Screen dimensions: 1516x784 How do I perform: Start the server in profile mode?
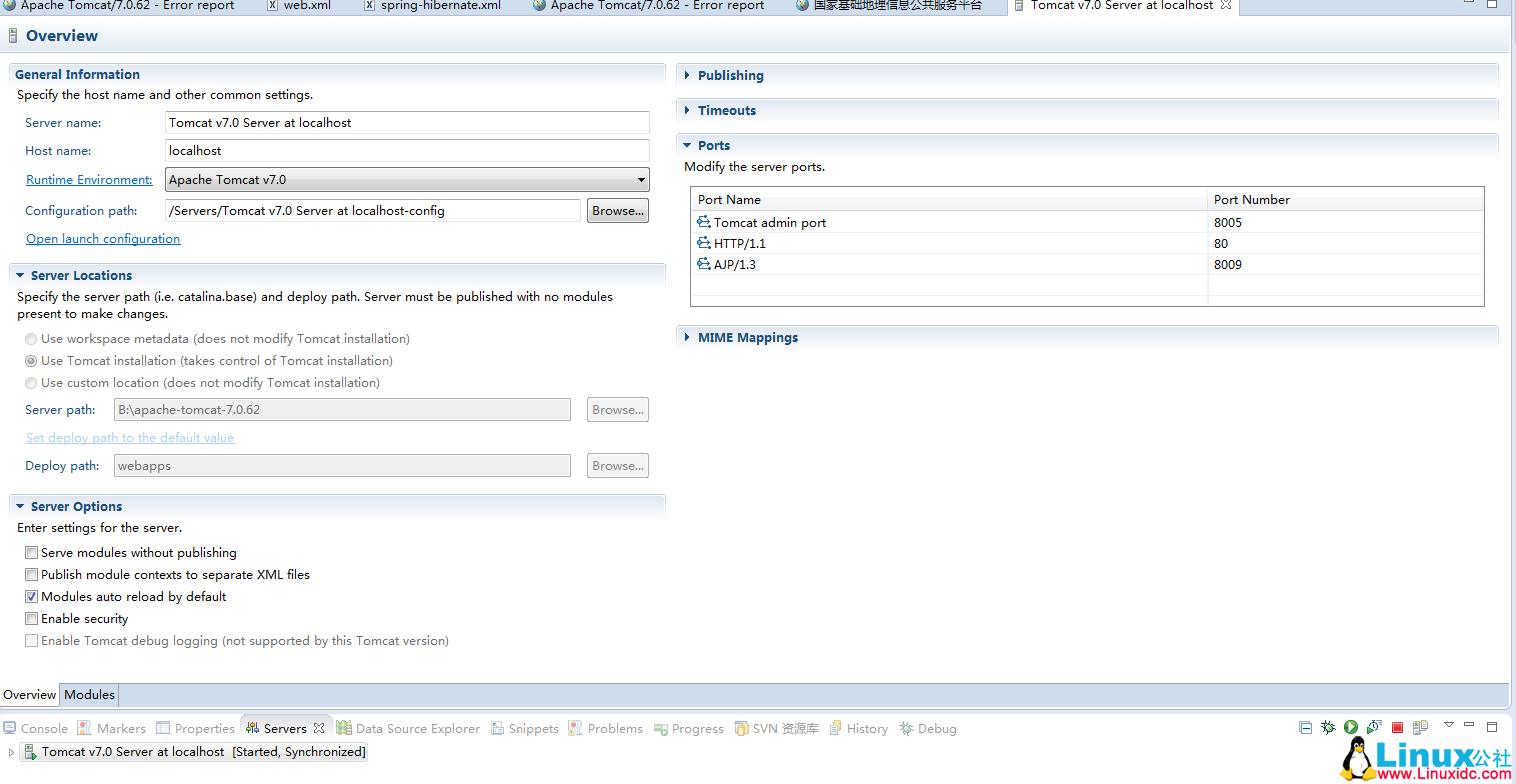tap(1375, 728)
